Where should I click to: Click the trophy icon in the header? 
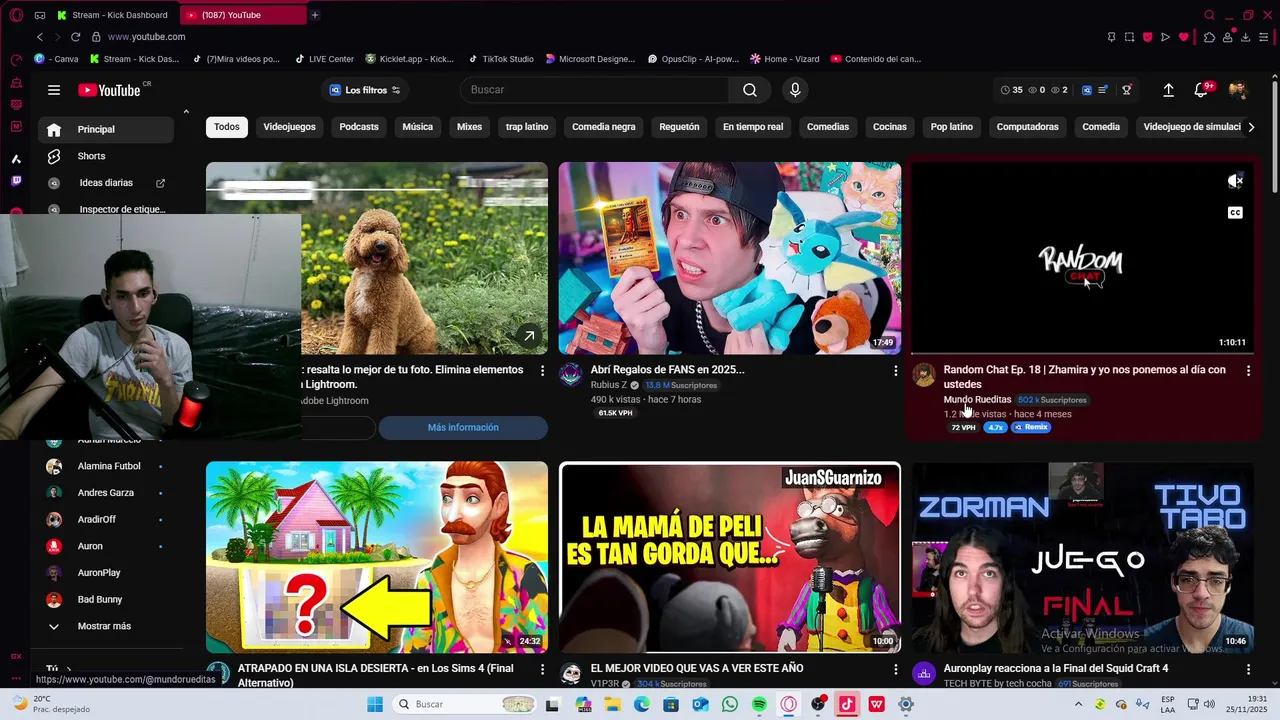(x=1127, y=90)
